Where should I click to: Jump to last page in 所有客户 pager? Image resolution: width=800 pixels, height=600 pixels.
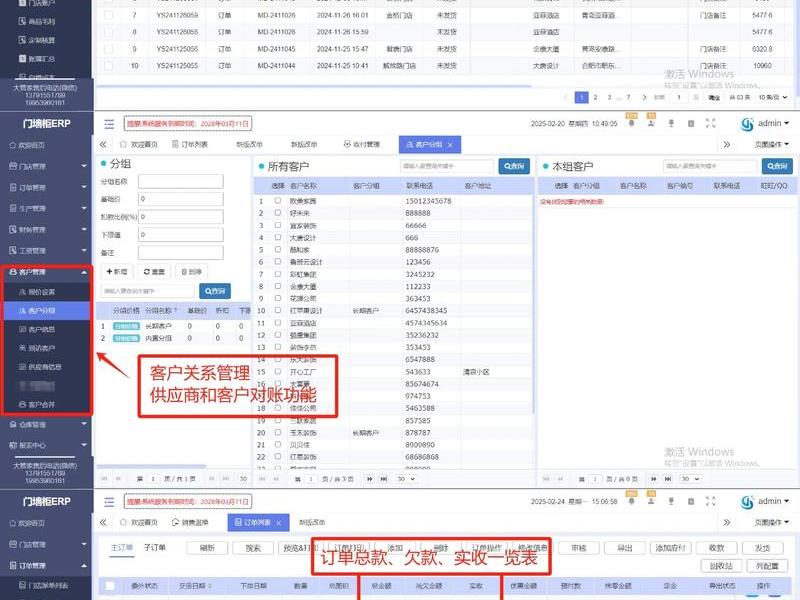point(383,479)
